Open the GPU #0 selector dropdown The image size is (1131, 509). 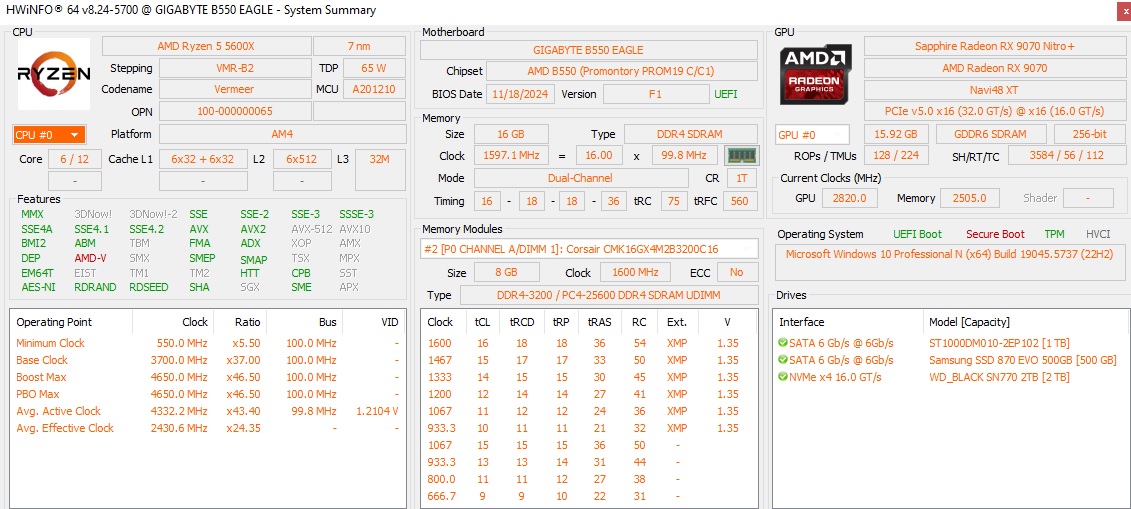pos(813,135)
